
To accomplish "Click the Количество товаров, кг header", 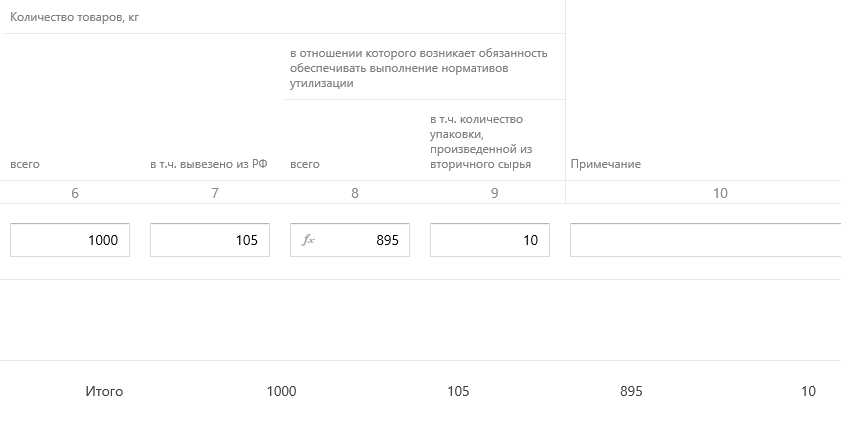I will [x=75, y=17].
